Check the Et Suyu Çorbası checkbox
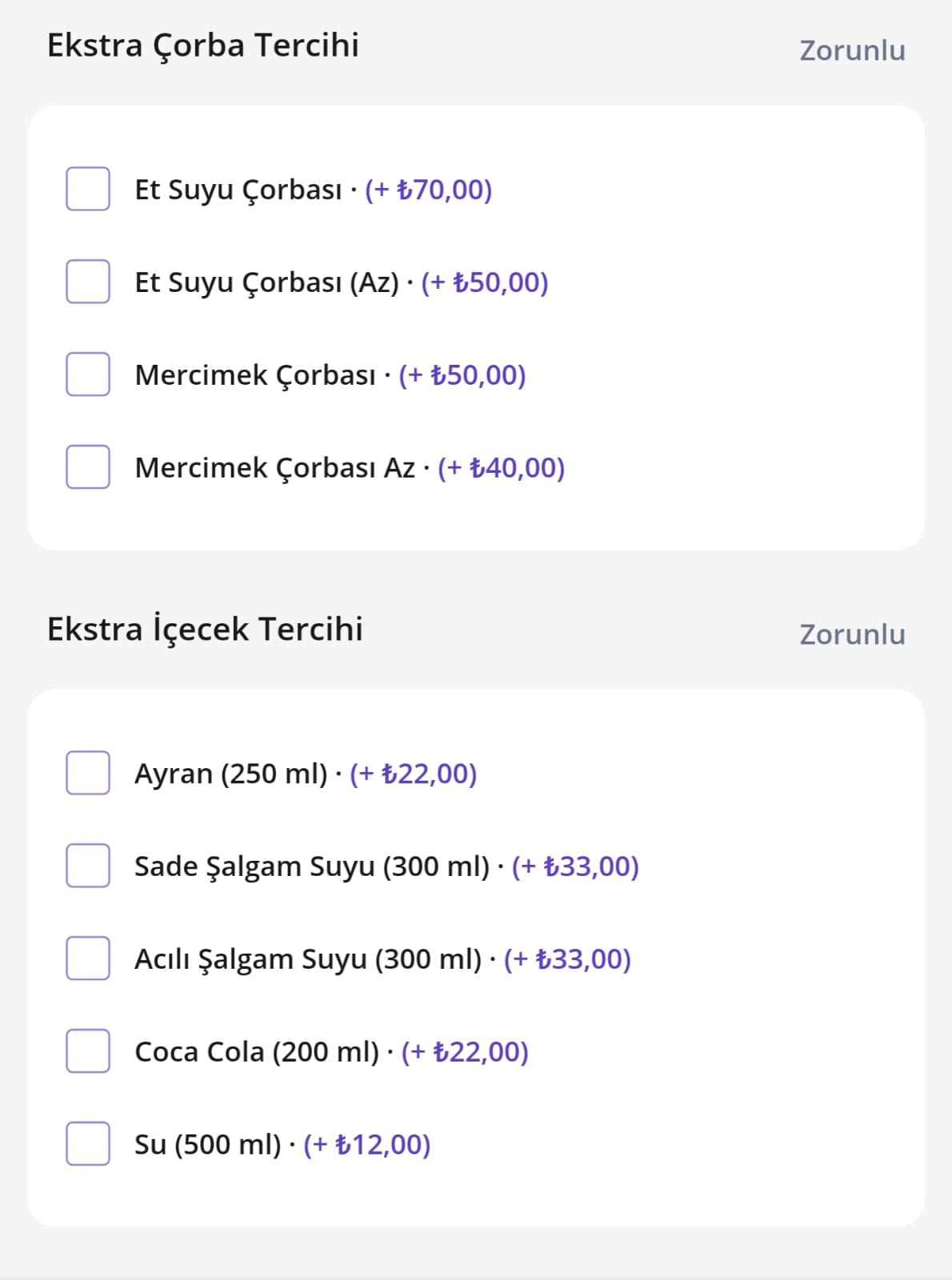 click(88, 189)
